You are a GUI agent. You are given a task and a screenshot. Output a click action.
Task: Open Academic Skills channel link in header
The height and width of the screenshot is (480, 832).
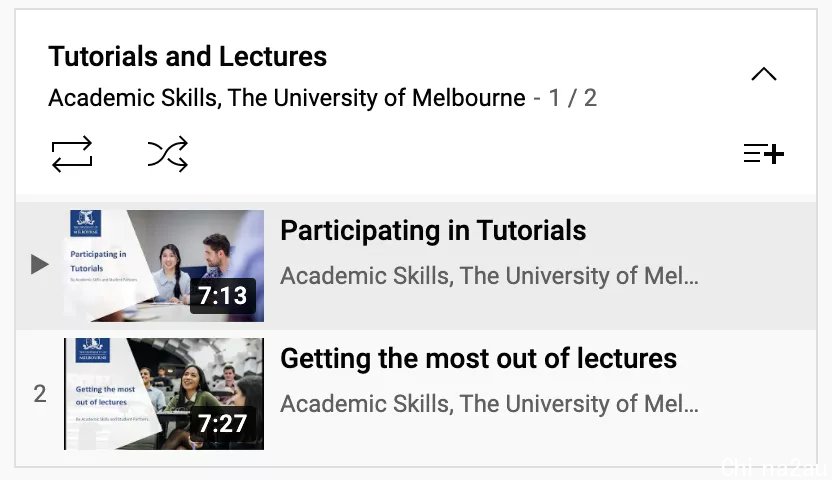pos(287,98)
